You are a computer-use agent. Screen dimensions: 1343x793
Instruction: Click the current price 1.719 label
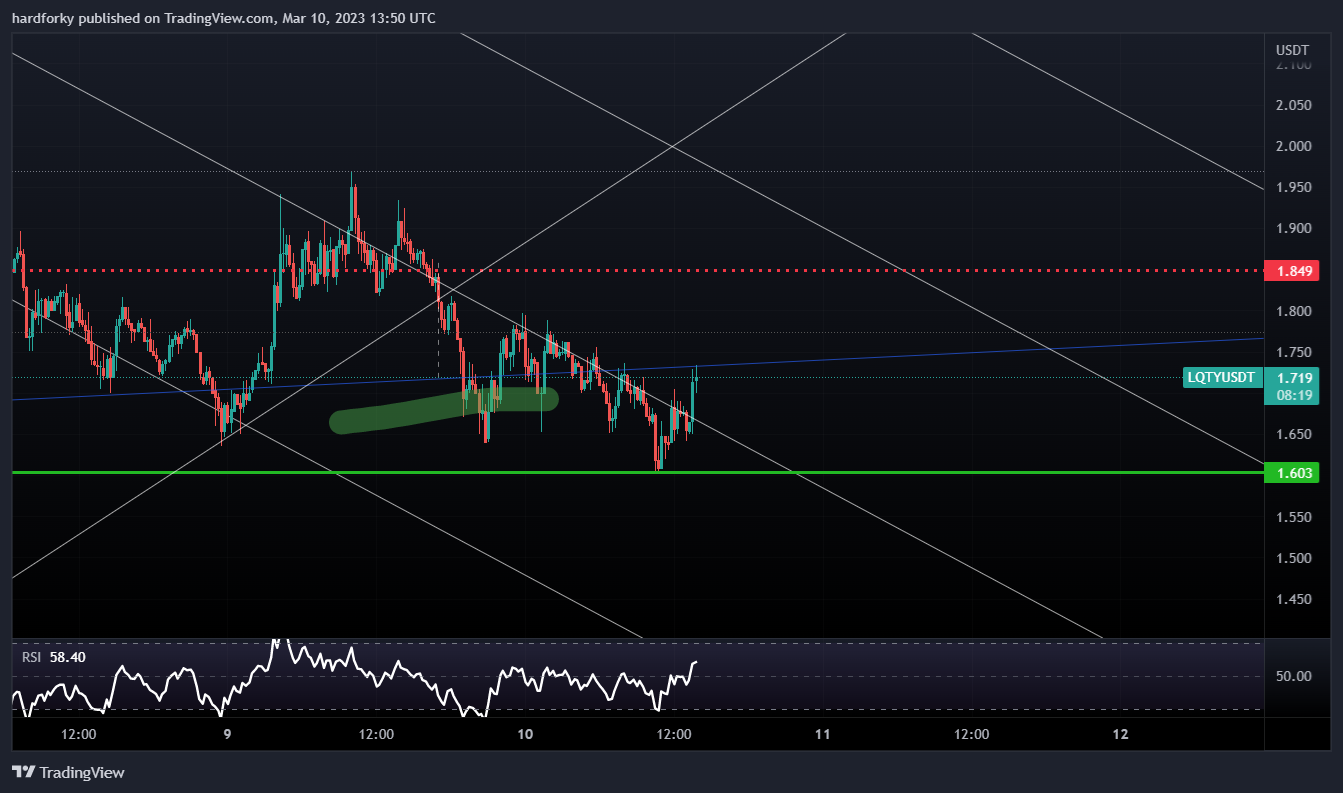point(1292,378)
